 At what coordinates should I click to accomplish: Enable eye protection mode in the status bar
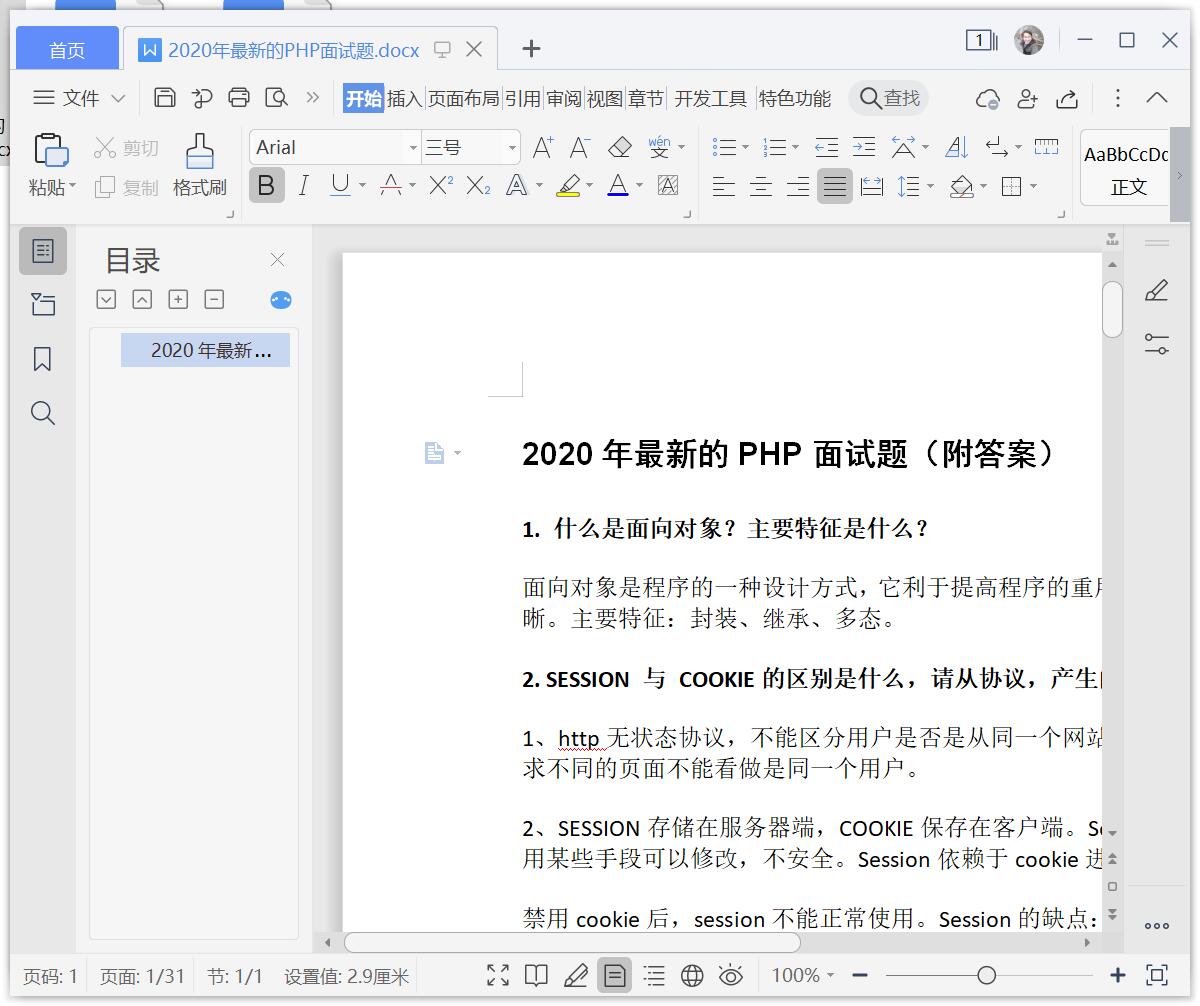[732, 975]
